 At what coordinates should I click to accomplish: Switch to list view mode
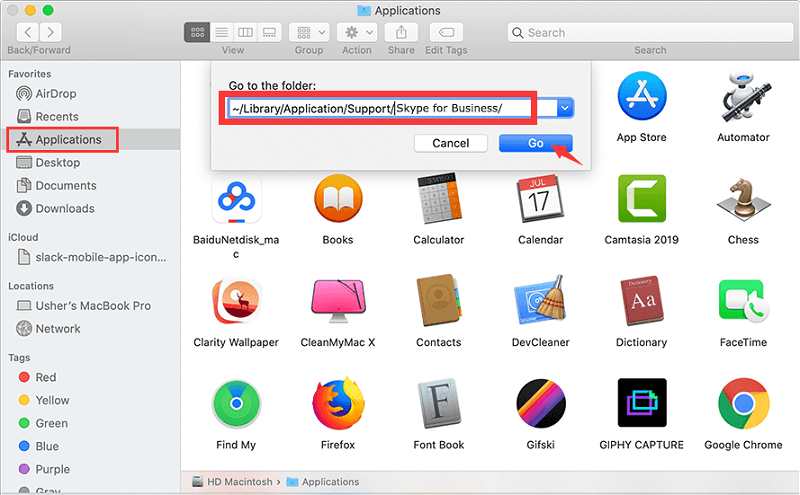click(221, 32)
